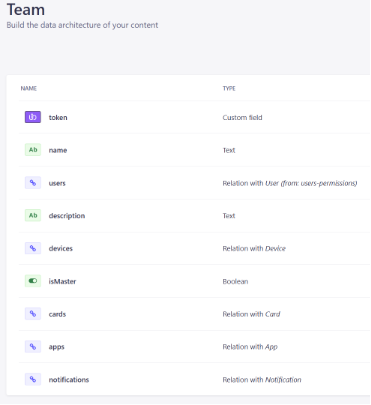Click the boolean toggle icon beside isMaster
Screen dimensions: 371x405
33,281
